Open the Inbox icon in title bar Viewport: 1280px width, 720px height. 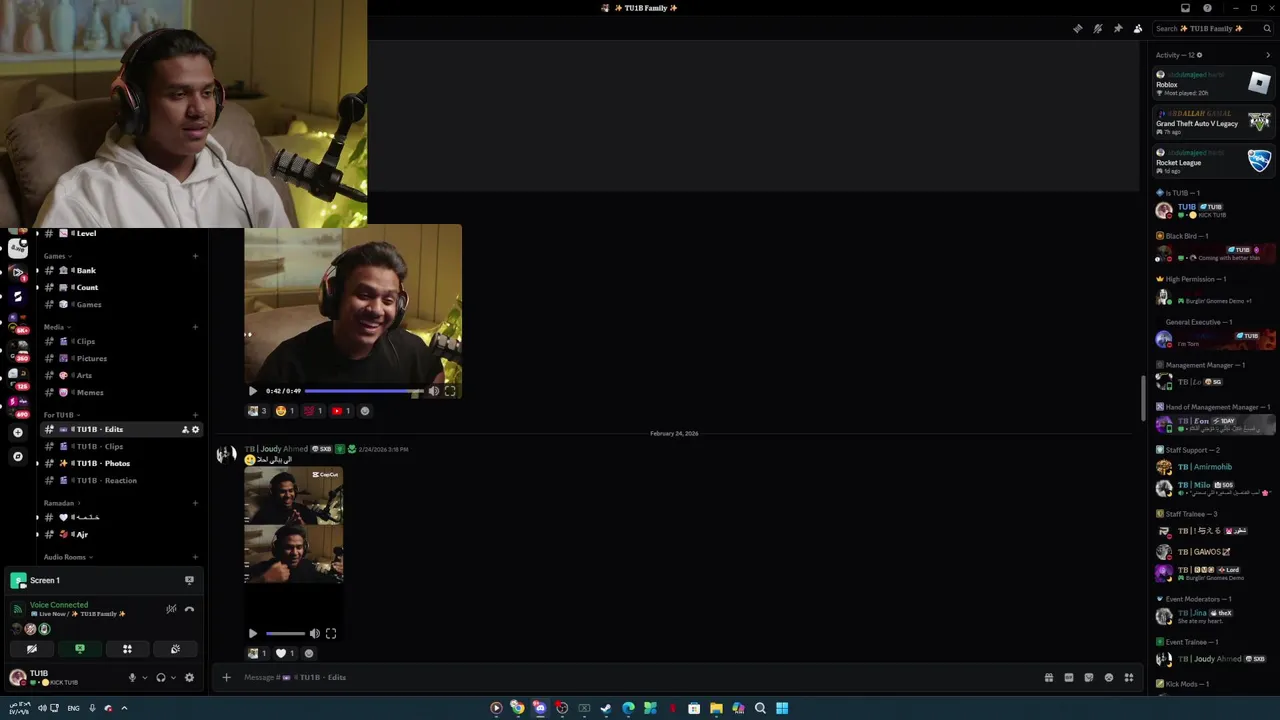point(1185,8)
